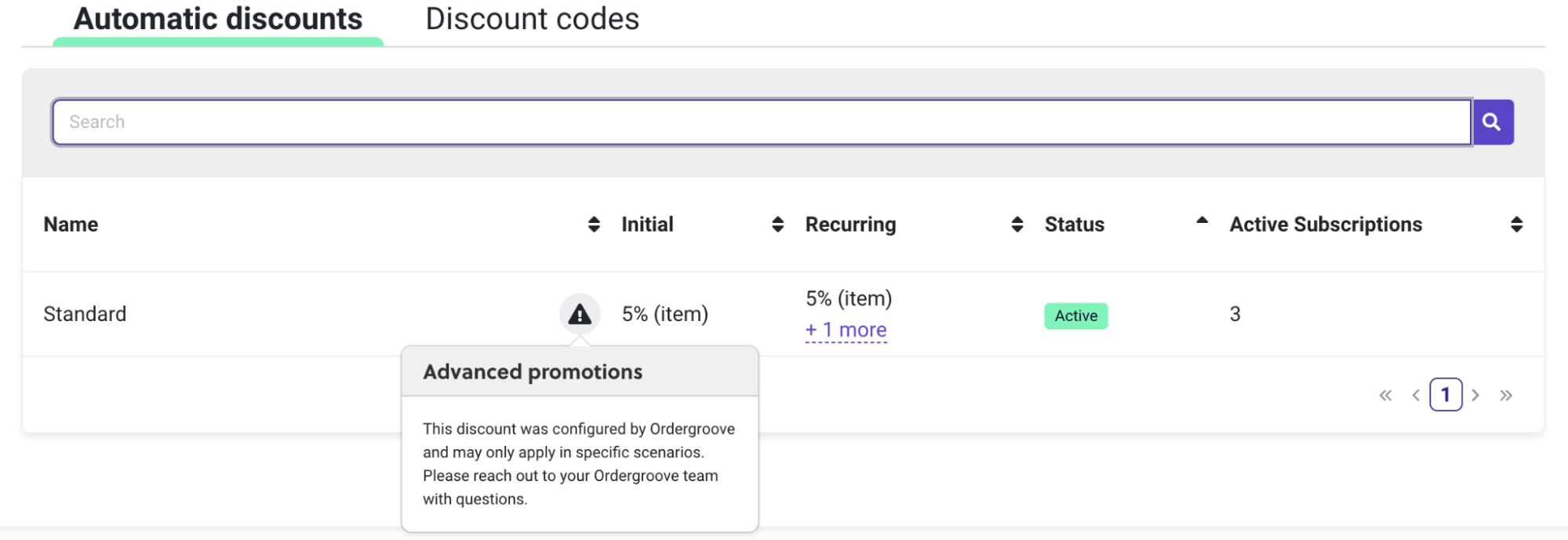
Task: Sort by the Recurring column arrows
Action: (1017, 224)
